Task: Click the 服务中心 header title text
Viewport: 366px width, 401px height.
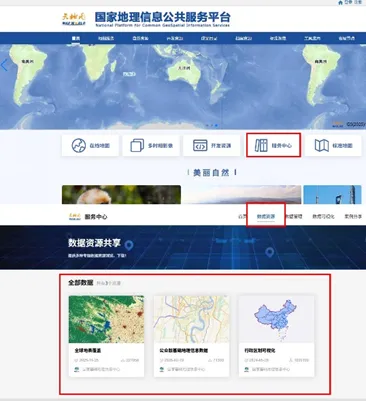Action: coord(96,217)
